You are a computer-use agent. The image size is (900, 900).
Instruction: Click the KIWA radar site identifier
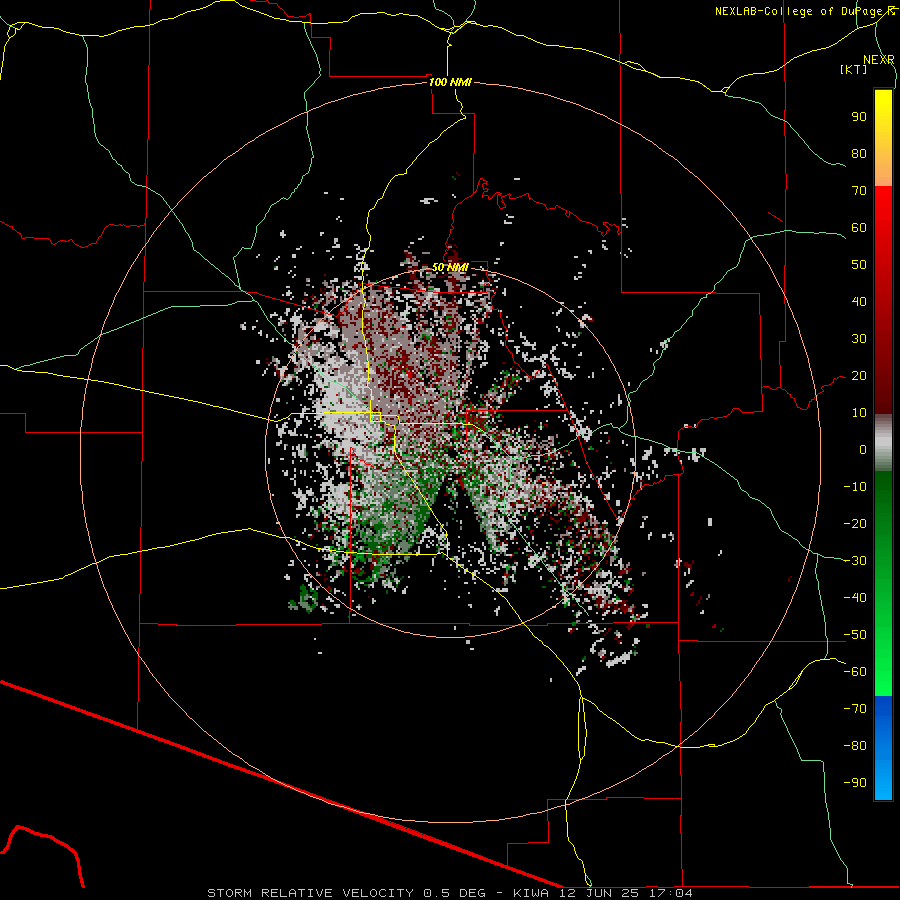pos(531,893)
